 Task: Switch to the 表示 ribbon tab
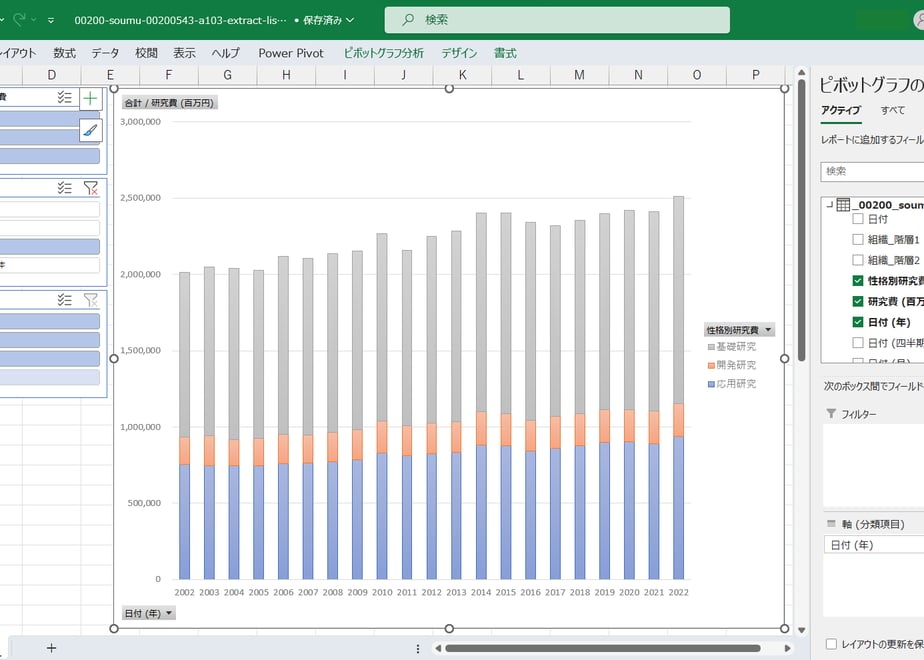point(184,53)
